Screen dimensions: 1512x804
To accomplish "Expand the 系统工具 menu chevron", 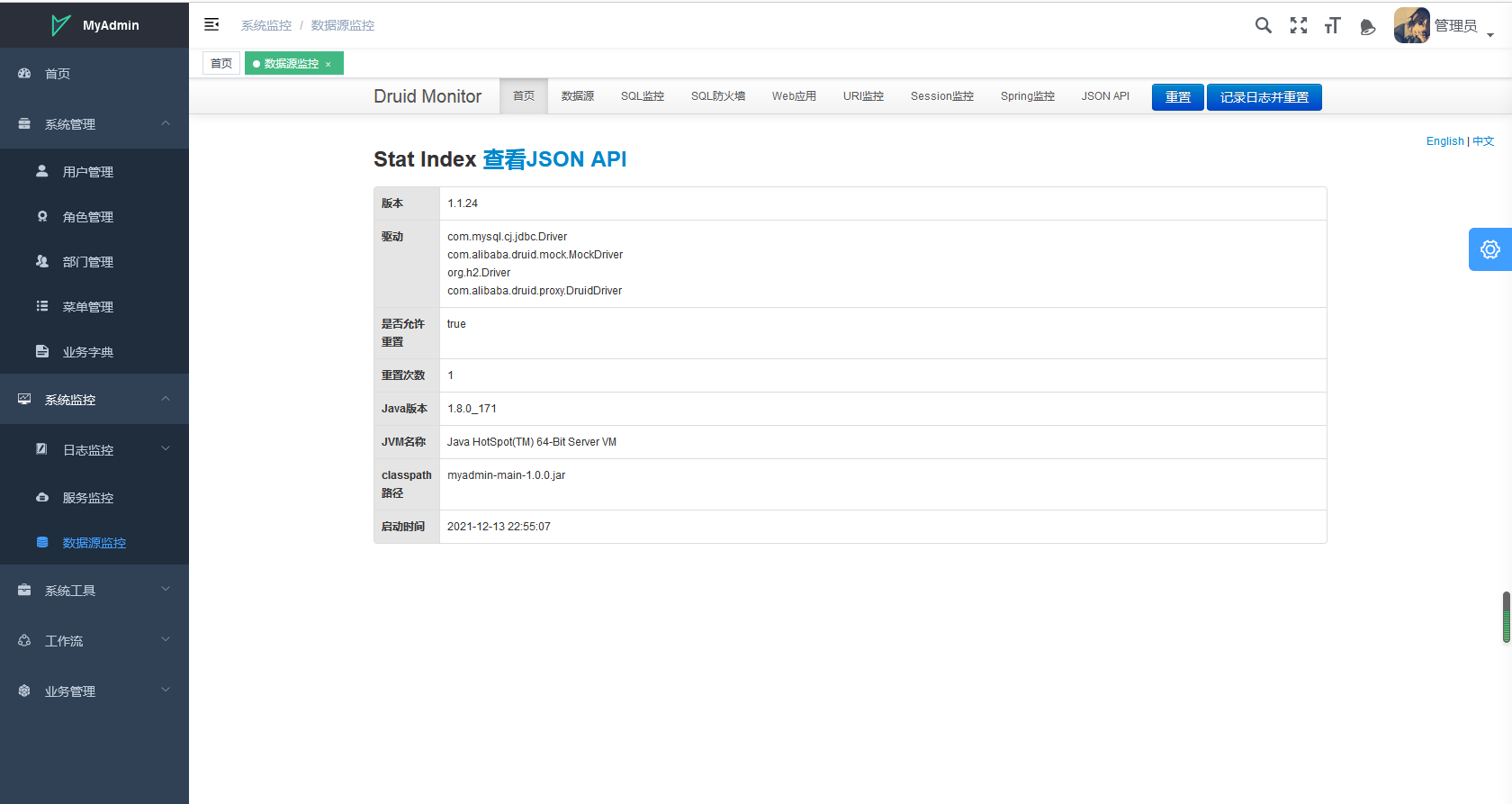I will point(166,589).
